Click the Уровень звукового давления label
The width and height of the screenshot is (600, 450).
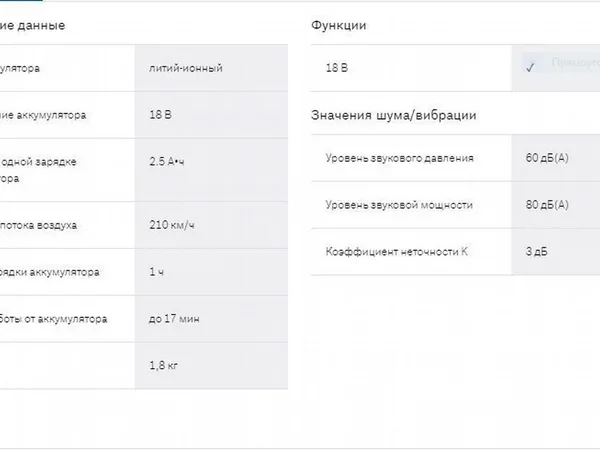(399, 158)
